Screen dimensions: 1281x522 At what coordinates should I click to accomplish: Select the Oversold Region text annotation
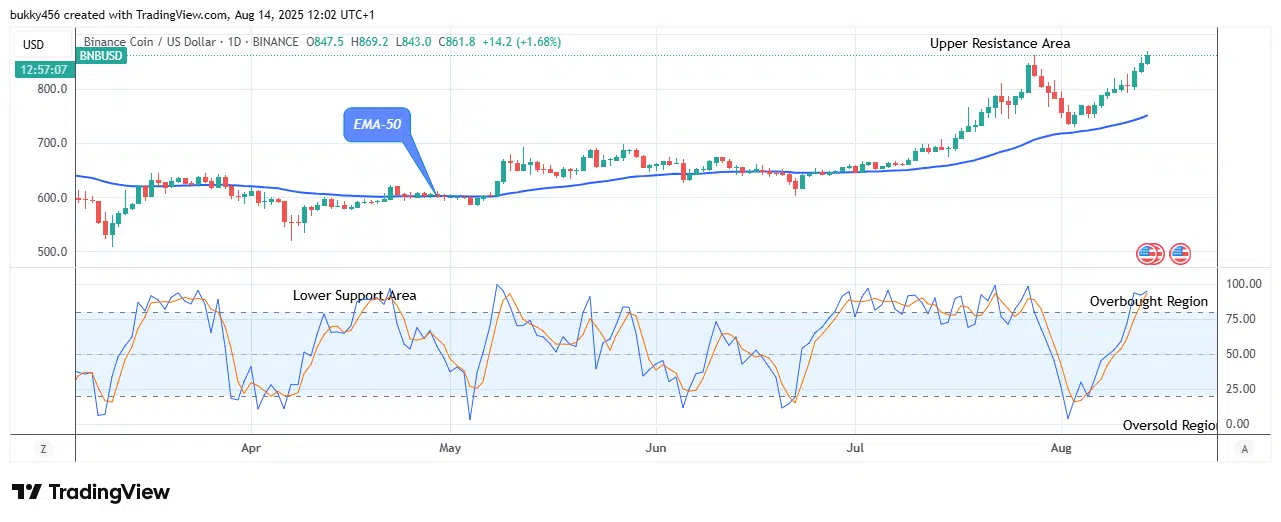pos(1170,425)
